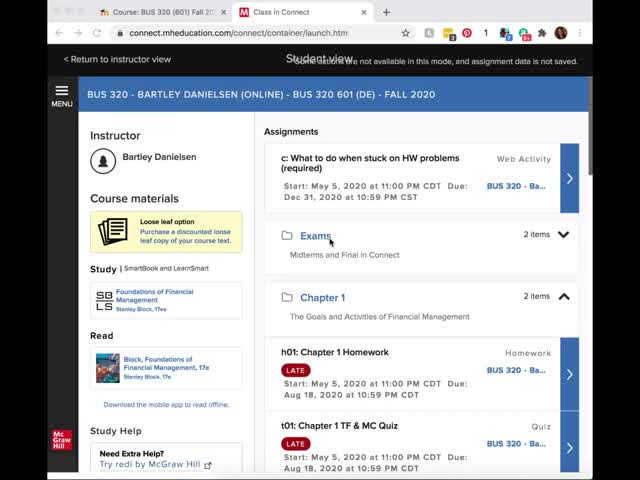The width and height of the screenshot is (640, 480).
Task: Open the Chapter 1 TF & MC Quiz arrow
Action: click(x=569, y=447)
